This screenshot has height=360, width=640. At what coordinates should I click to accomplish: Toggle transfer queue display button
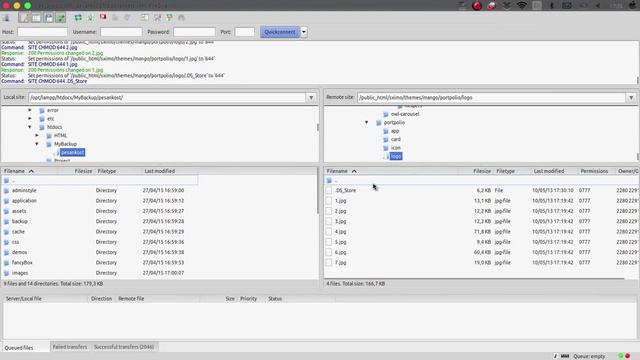[61, 18]
